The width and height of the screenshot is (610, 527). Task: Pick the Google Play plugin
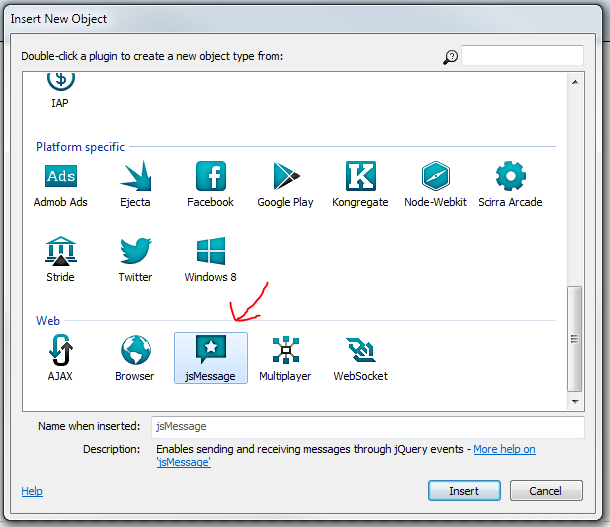point(285,177)
